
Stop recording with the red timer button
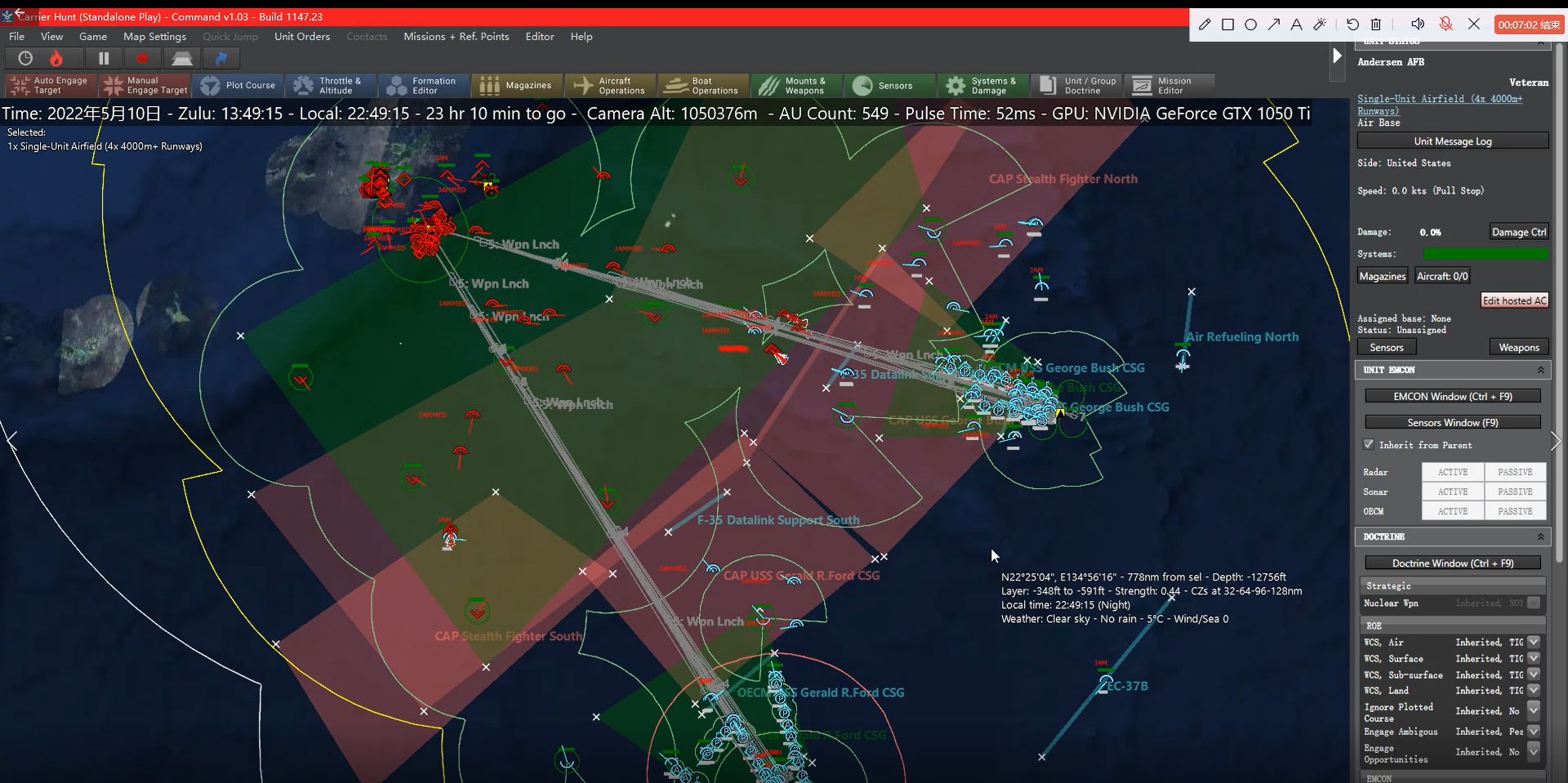point(1529,24)
